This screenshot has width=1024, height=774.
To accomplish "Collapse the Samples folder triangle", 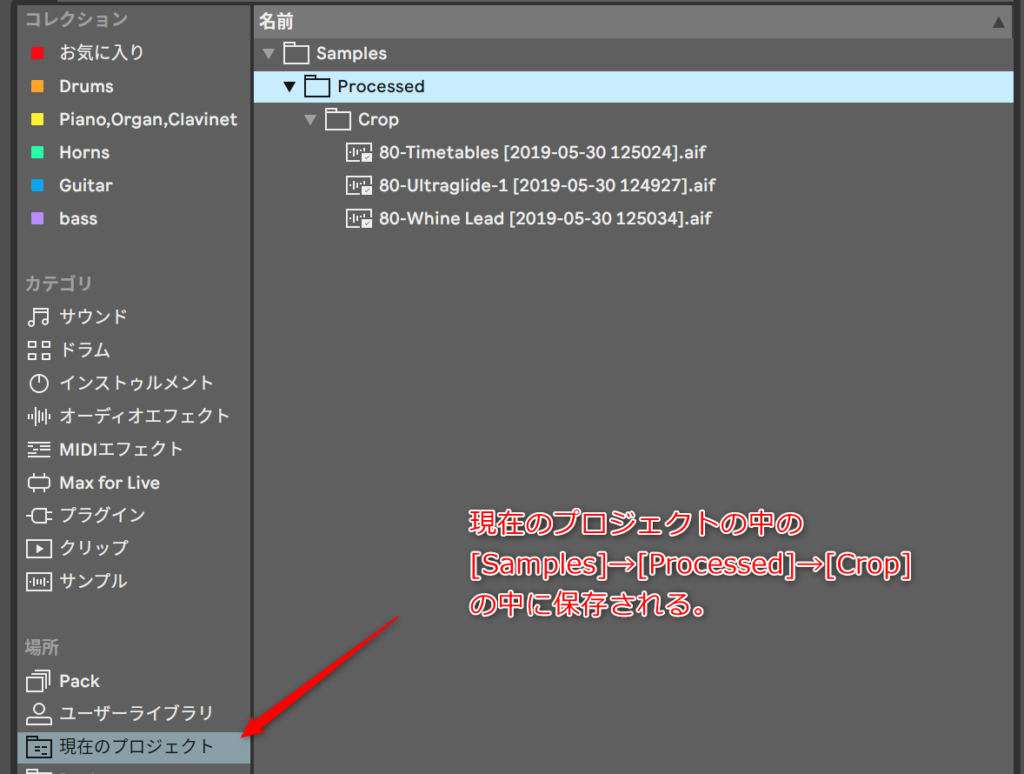I will 267,54.
